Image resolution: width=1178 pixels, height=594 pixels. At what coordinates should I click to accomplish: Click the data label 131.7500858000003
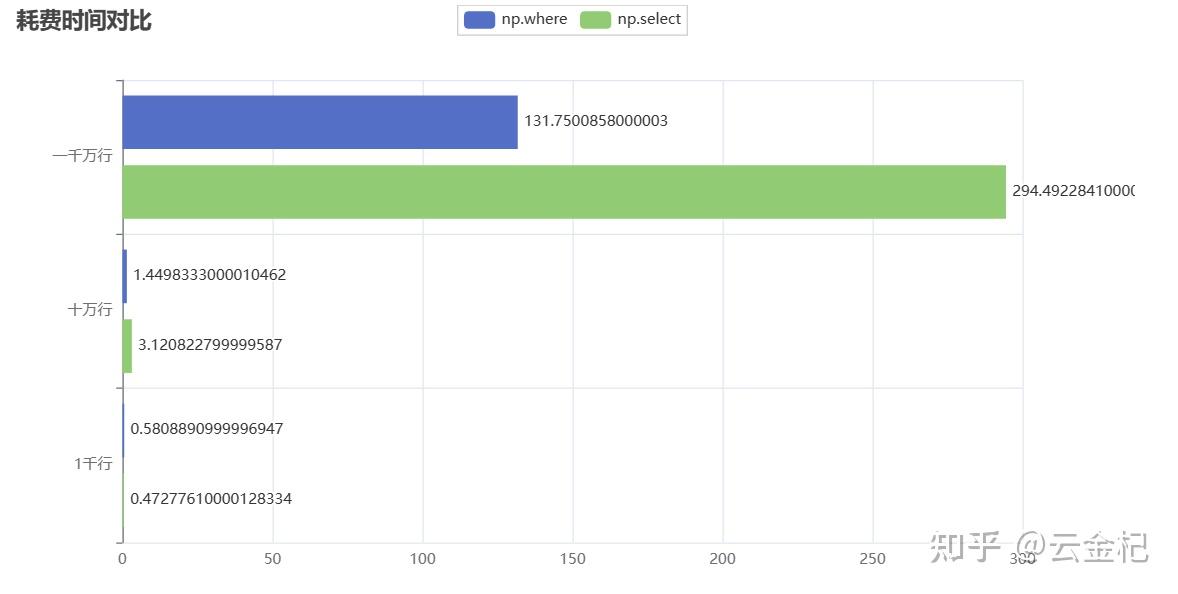click(596, 121)
